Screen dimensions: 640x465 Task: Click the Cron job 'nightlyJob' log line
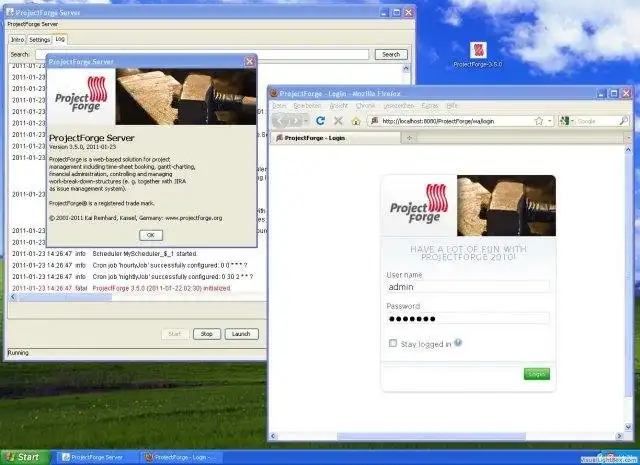tap(133, 276)
